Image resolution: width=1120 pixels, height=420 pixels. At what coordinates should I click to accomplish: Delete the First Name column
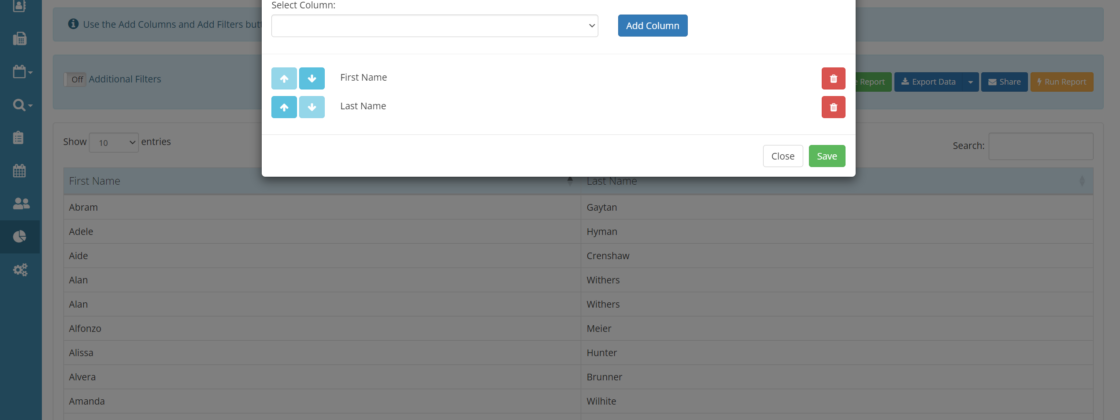coord(833,79)
